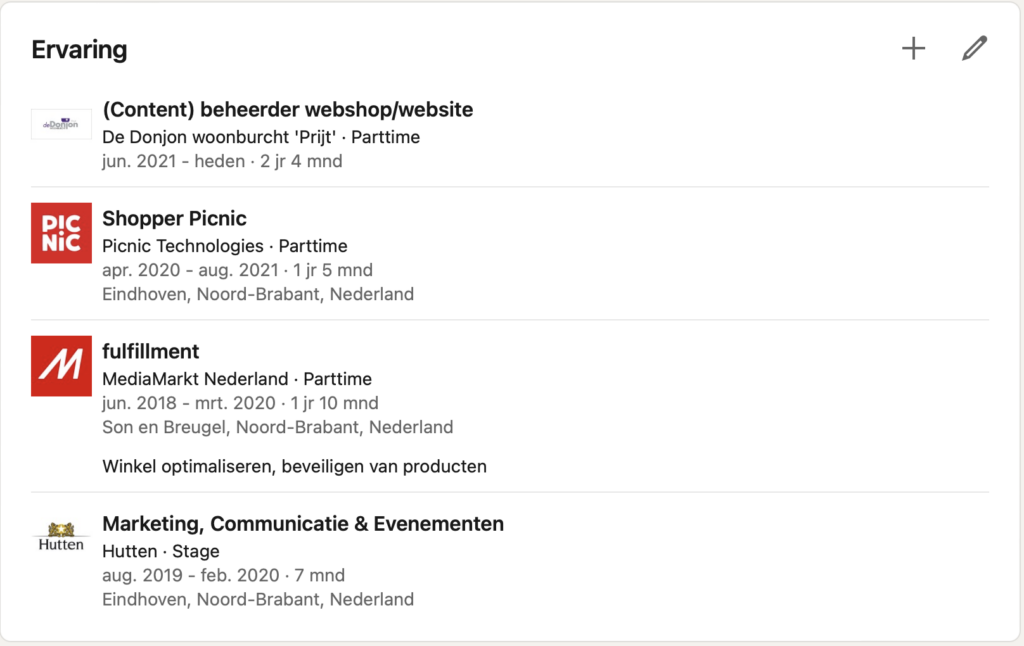1024x646 pixels.
Task: Open the Hutten company logo
Action: coord(61,537)
